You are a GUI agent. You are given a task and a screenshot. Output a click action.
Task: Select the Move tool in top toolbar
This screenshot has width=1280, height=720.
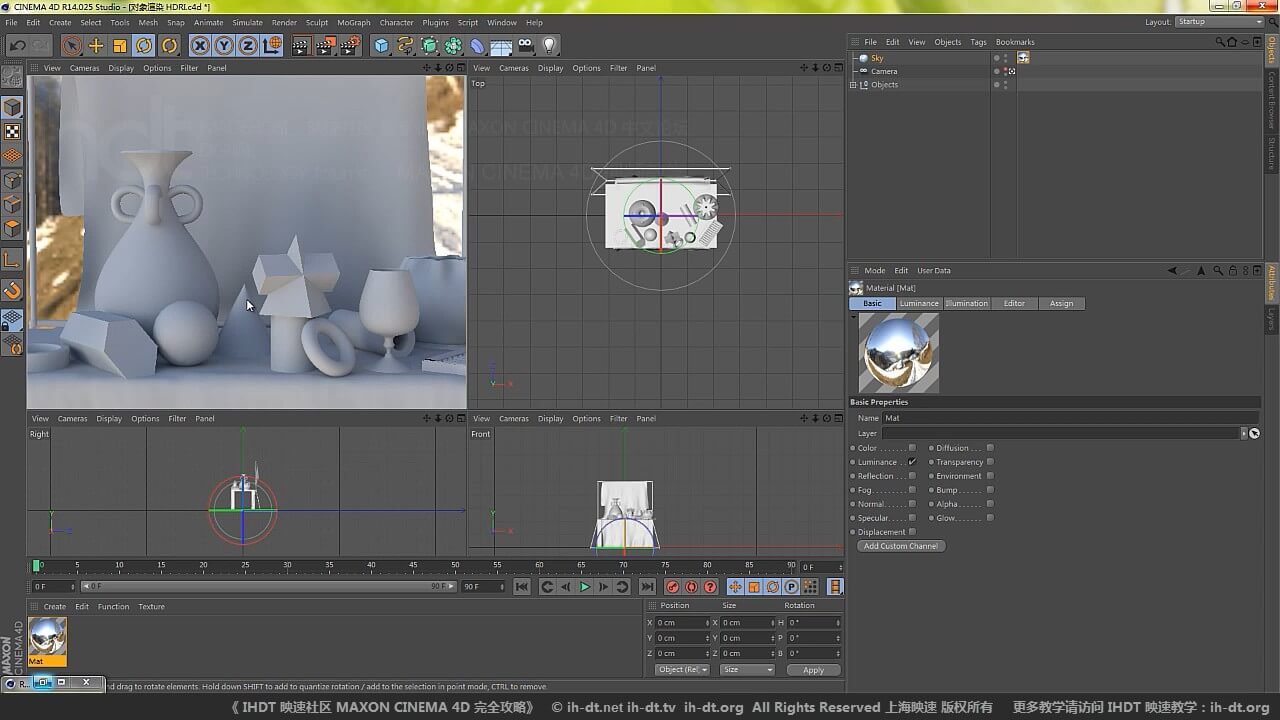click(x=96, y=45)
